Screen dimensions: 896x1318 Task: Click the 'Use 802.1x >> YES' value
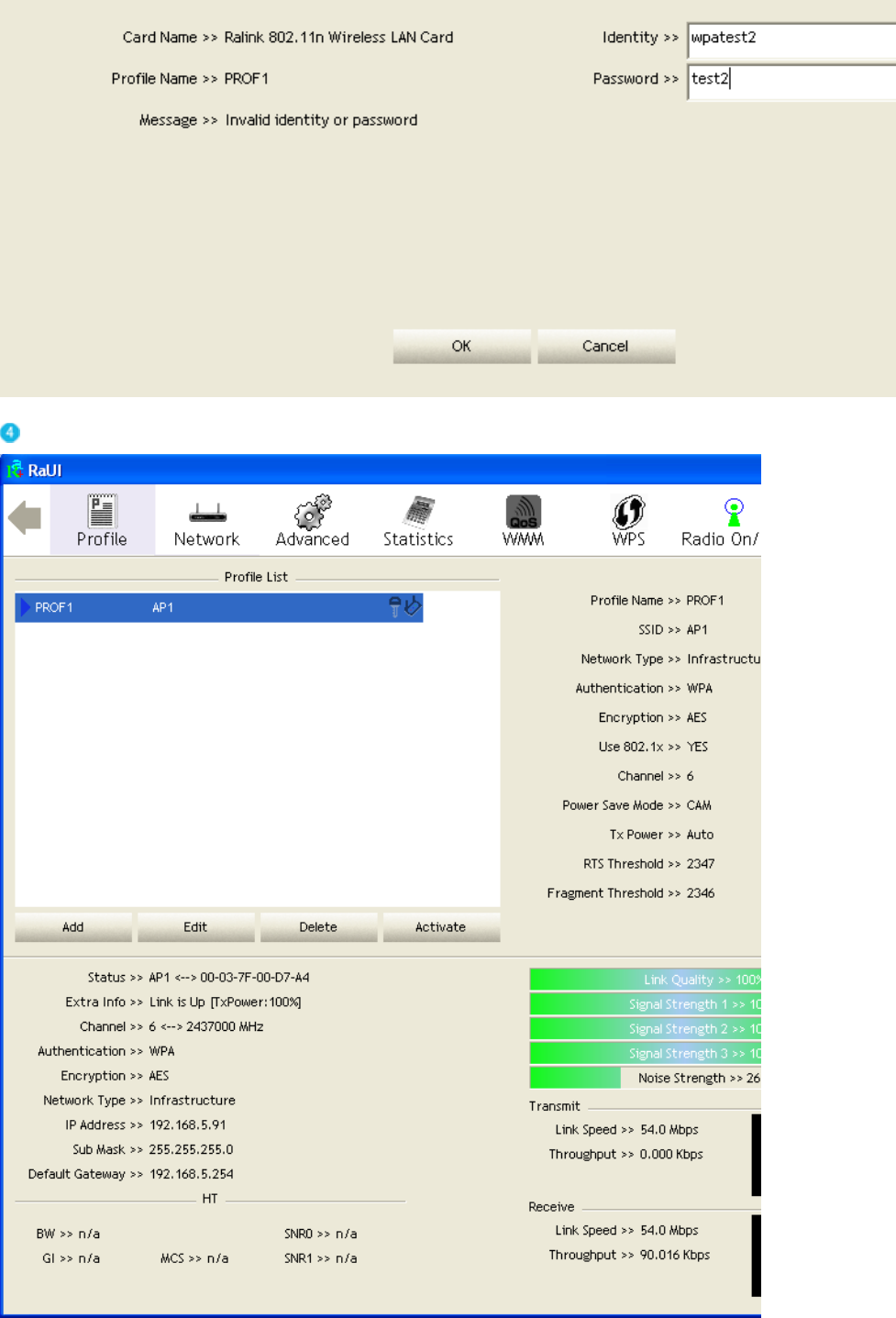pyautogui.click(x=697, y=747)
